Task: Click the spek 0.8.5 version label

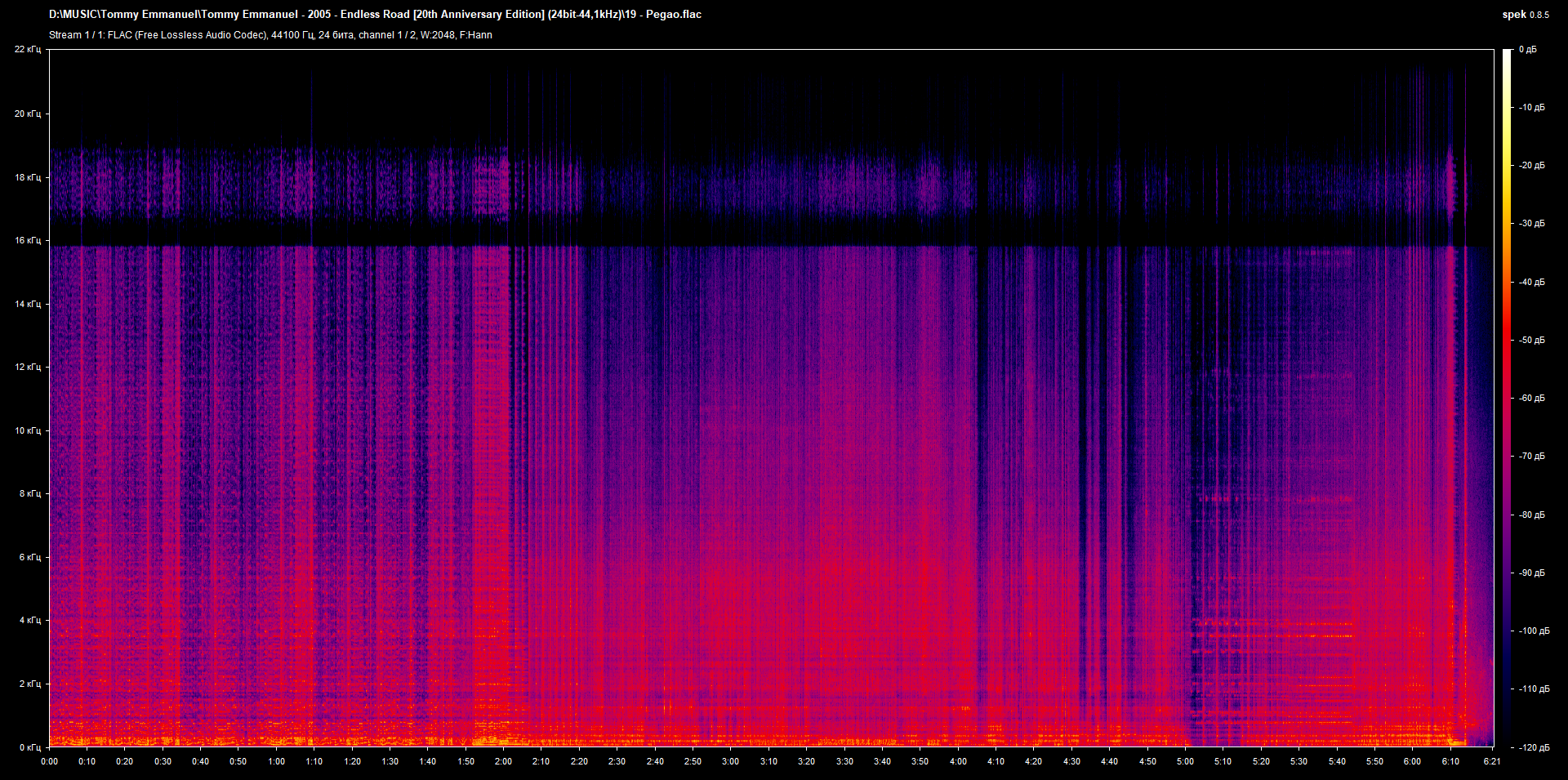Action: (1525, 15)
